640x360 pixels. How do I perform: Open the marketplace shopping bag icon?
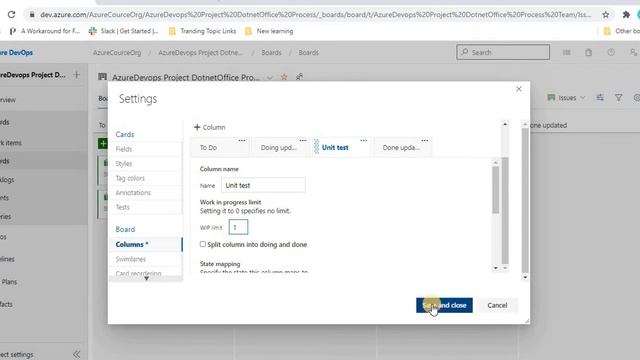(589, 52)
